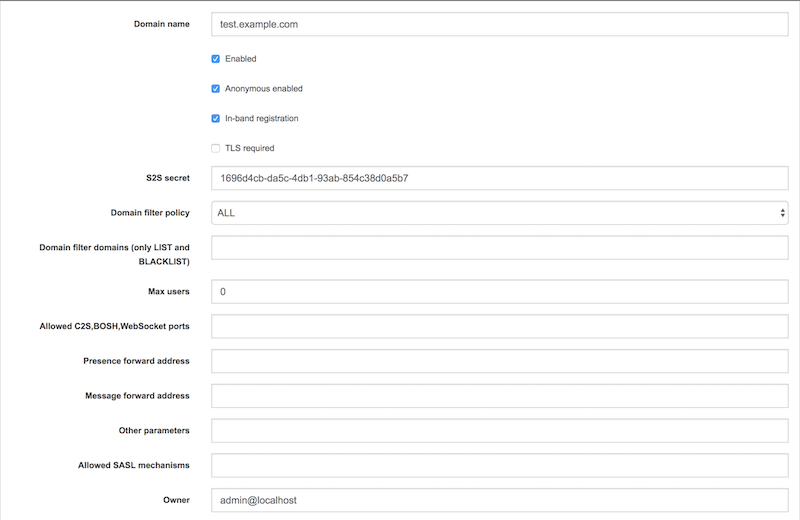The height and width of the screenshot is (520, 800).
Task: Click Allowed C2S,BOSH,WebSocket ports field
Action: point(500,326)
